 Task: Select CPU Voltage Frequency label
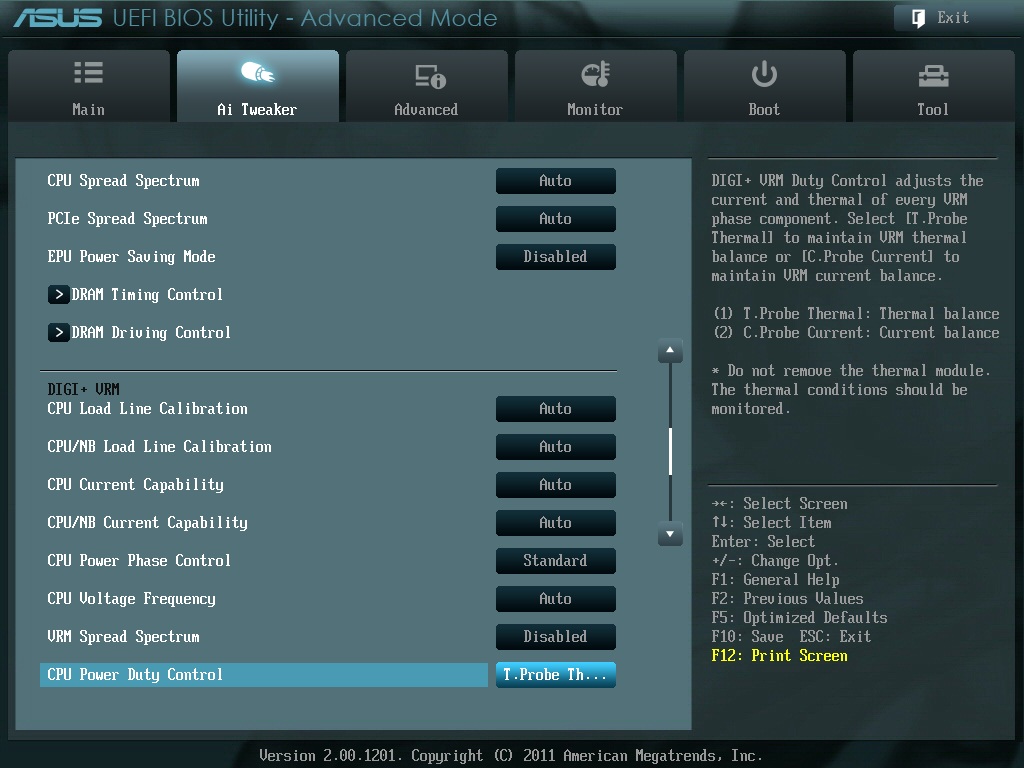(x=131, y=599)
